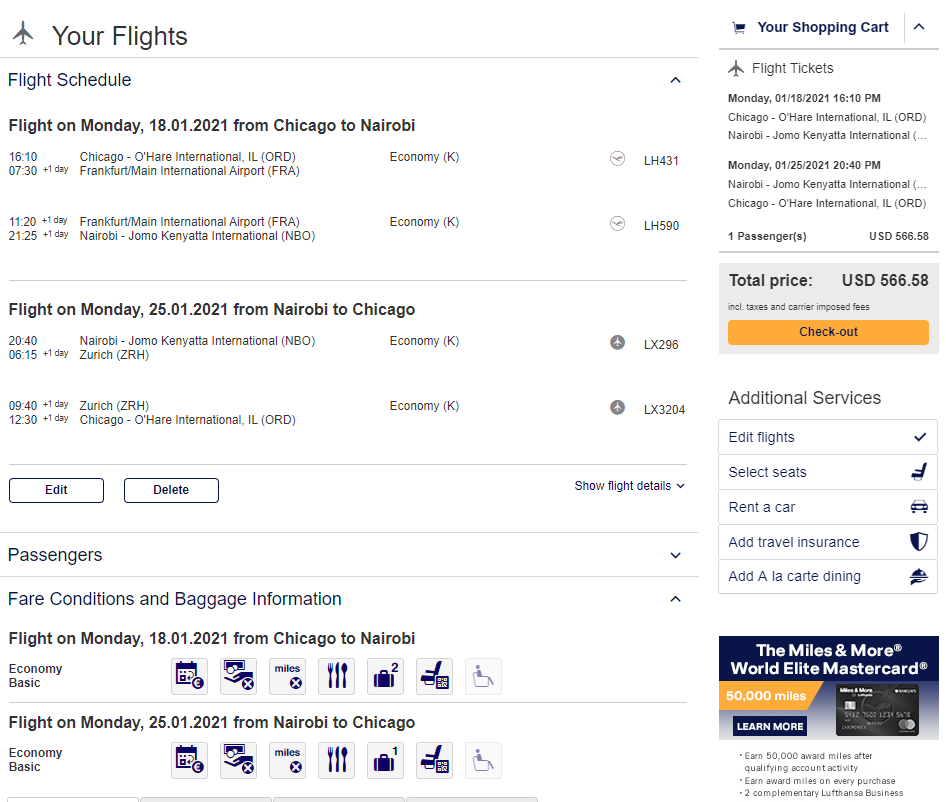Open Rent a car service
The width and height of the screenshot is (946, 802).
click(x=828, y=507)
